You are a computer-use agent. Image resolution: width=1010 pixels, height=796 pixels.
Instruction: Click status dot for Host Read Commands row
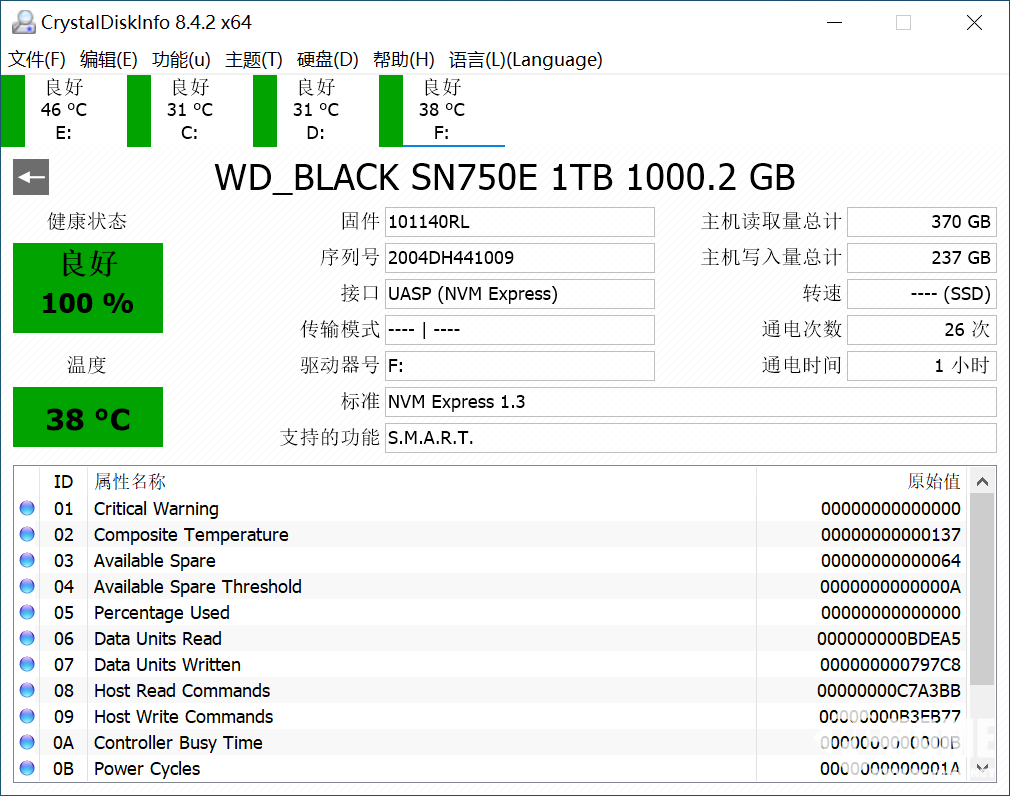coord(27,690)
